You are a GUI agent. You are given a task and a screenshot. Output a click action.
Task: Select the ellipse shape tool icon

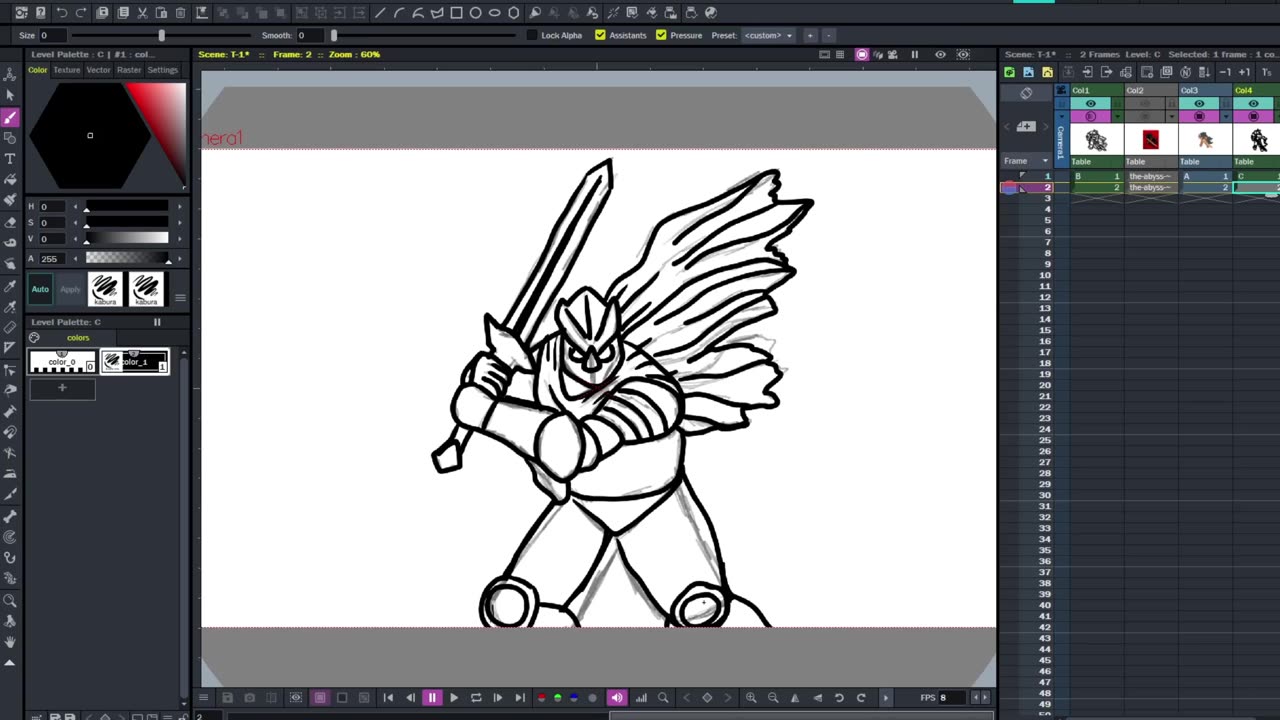(494, 13)
